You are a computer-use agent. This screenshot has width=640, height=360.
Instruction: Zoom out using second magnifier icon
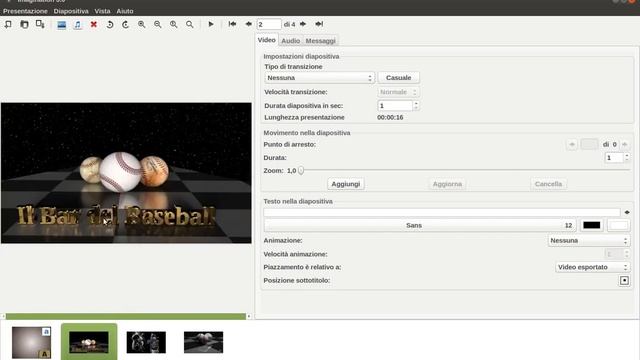pyautogui.click(x=158, y=25)
